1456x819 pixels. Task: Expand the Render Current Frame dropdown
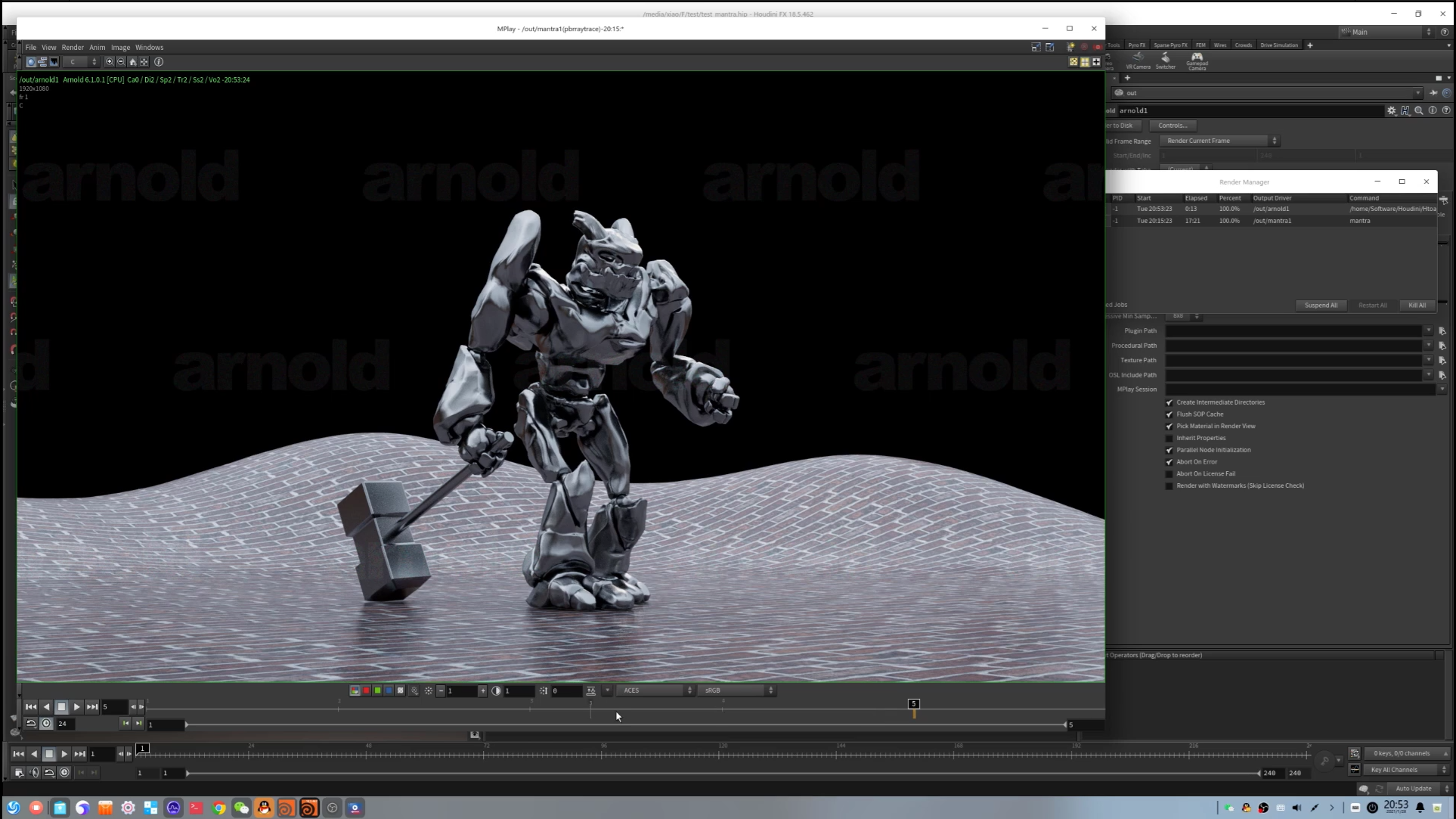(1219, 141)
